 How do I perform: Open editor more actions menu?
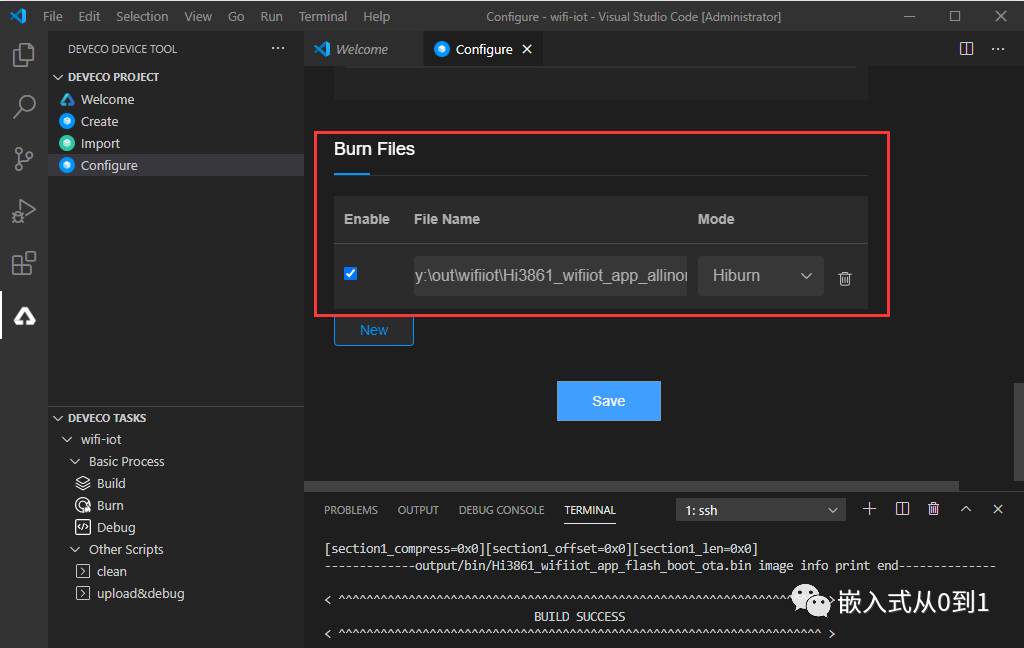pyautogui.click(x=997, y=49)
